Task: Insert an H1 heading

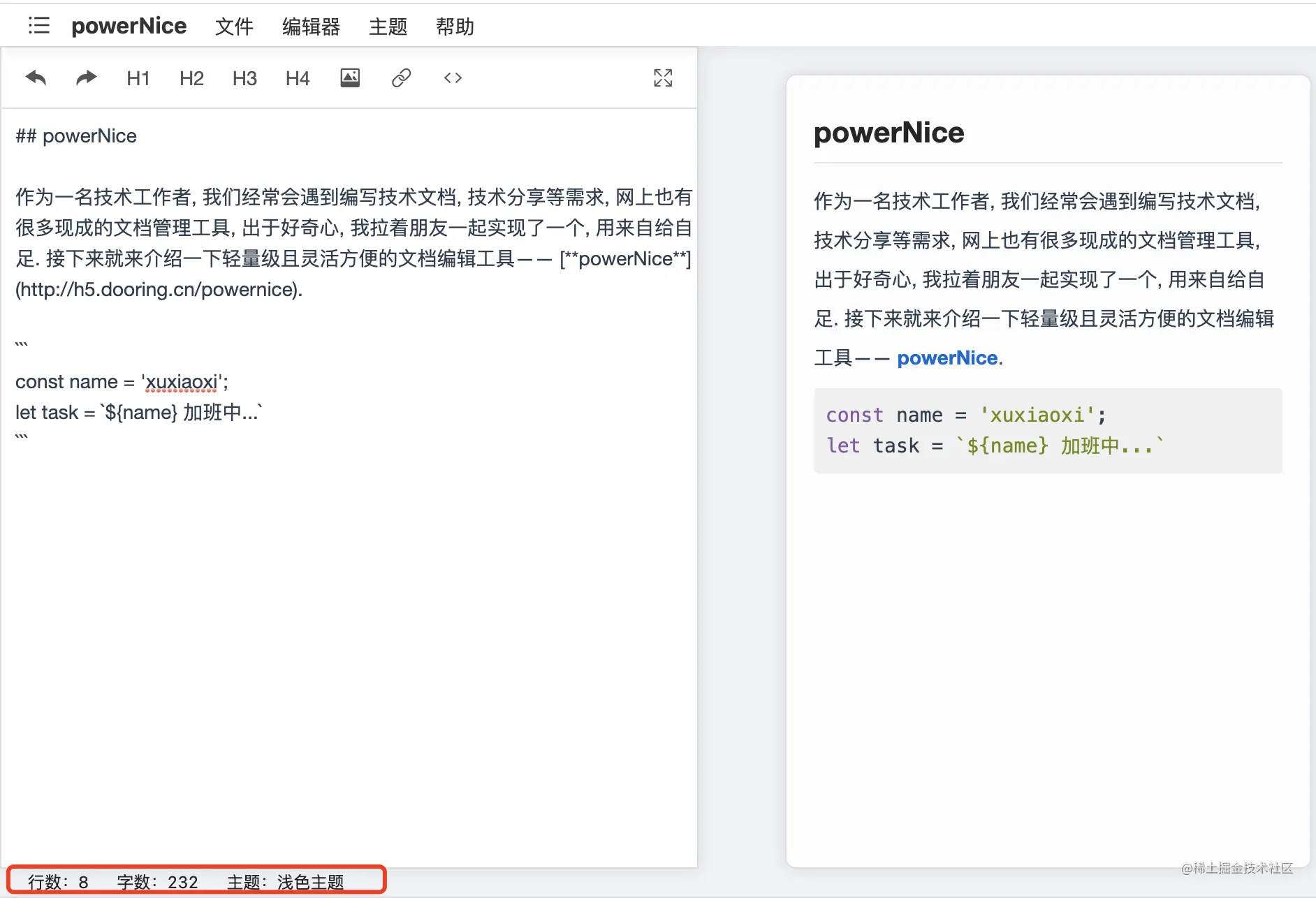Action: tap(138, 78)
